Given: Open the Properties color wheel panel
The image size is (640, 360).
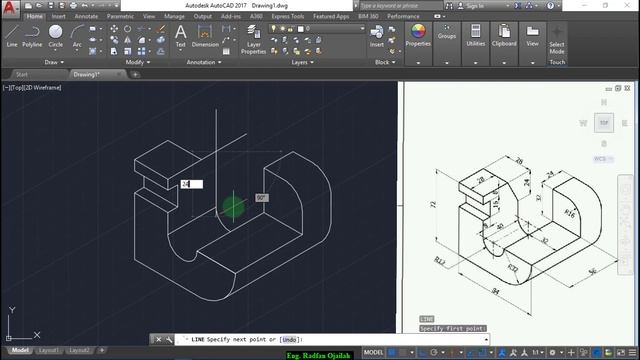Looking at the screenshot, I should (x=418, y=35).
